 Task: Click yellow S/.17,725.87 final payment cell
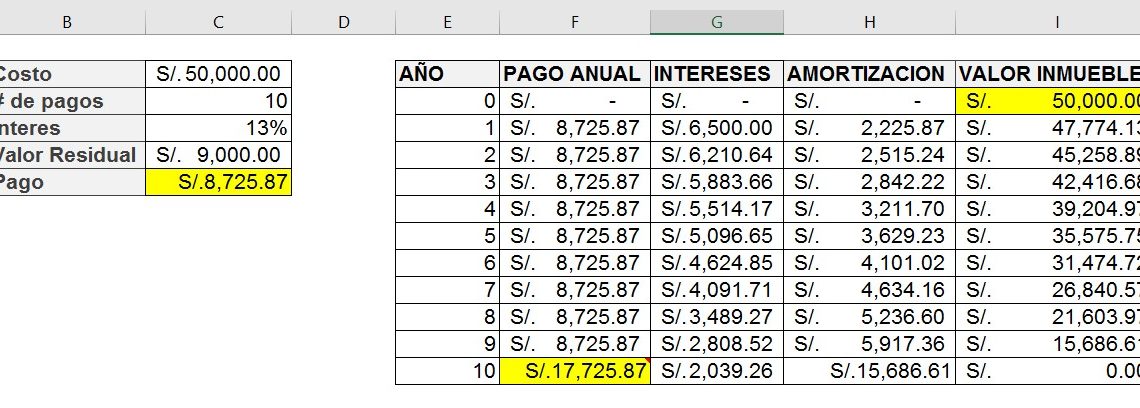pyautogui.click(x=574, y=371)
